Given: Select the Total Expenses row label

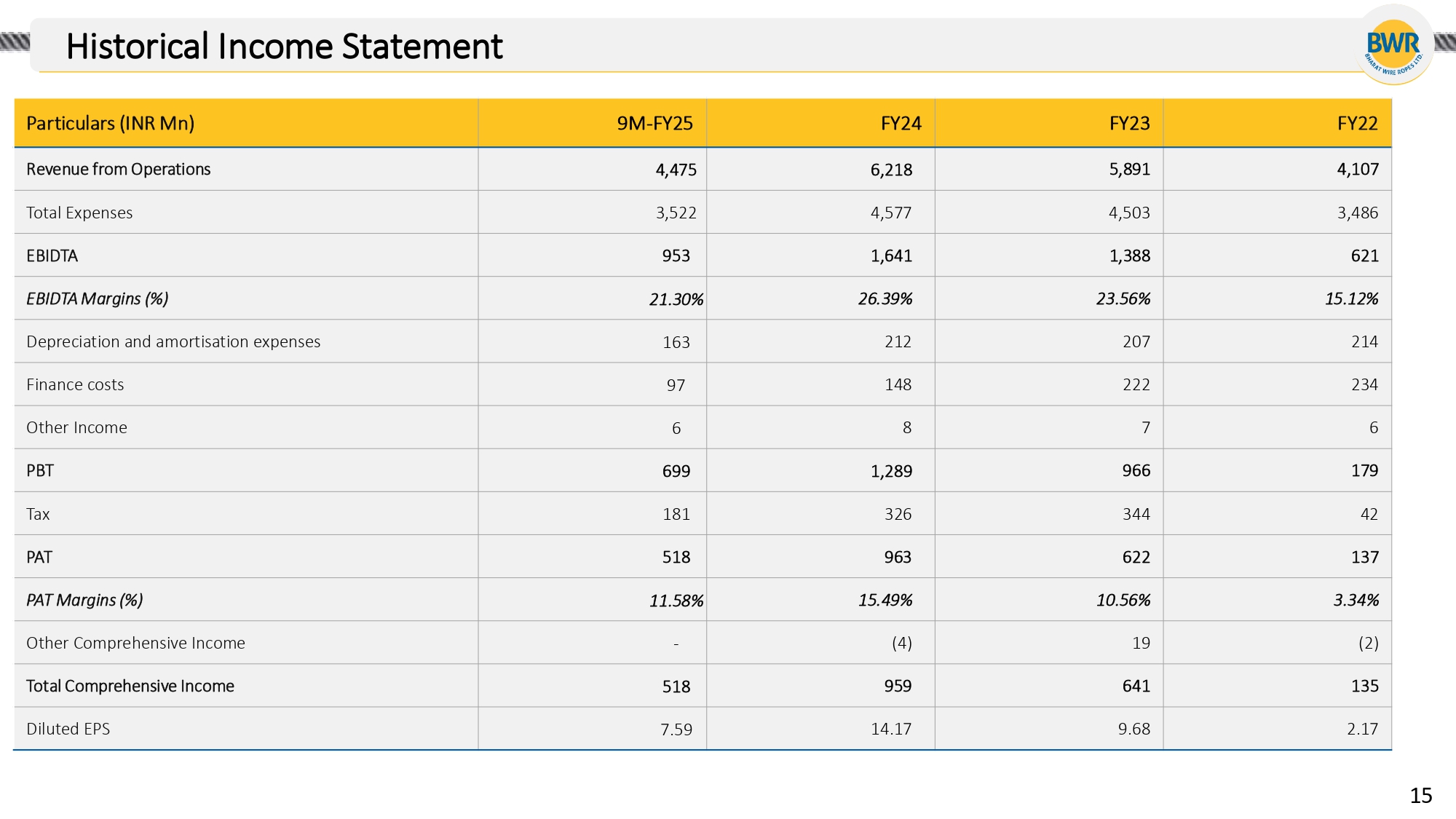Looking at the screenshot, I should tap(79, 213).
